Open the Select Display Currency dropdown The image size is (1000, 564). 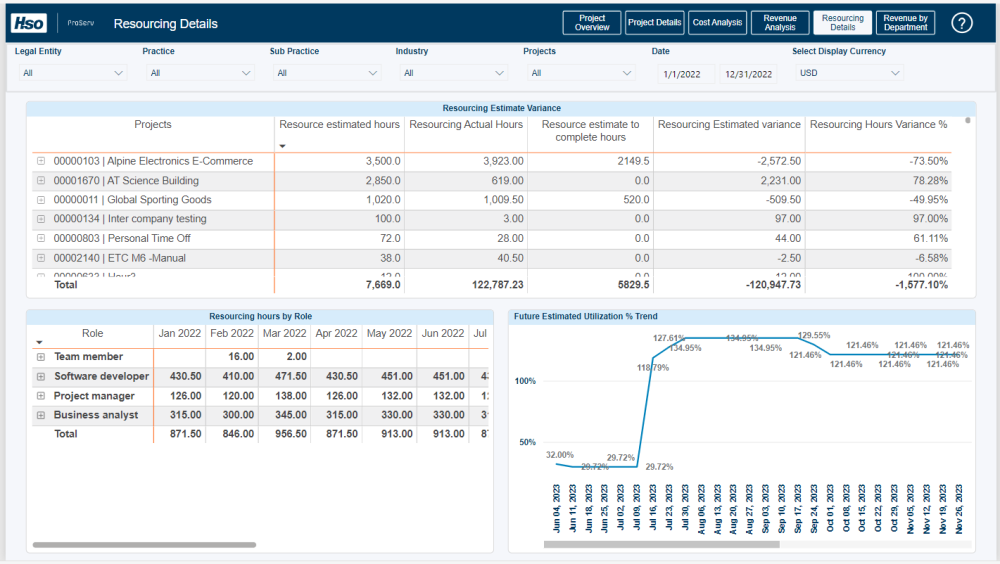pos(849,73)
